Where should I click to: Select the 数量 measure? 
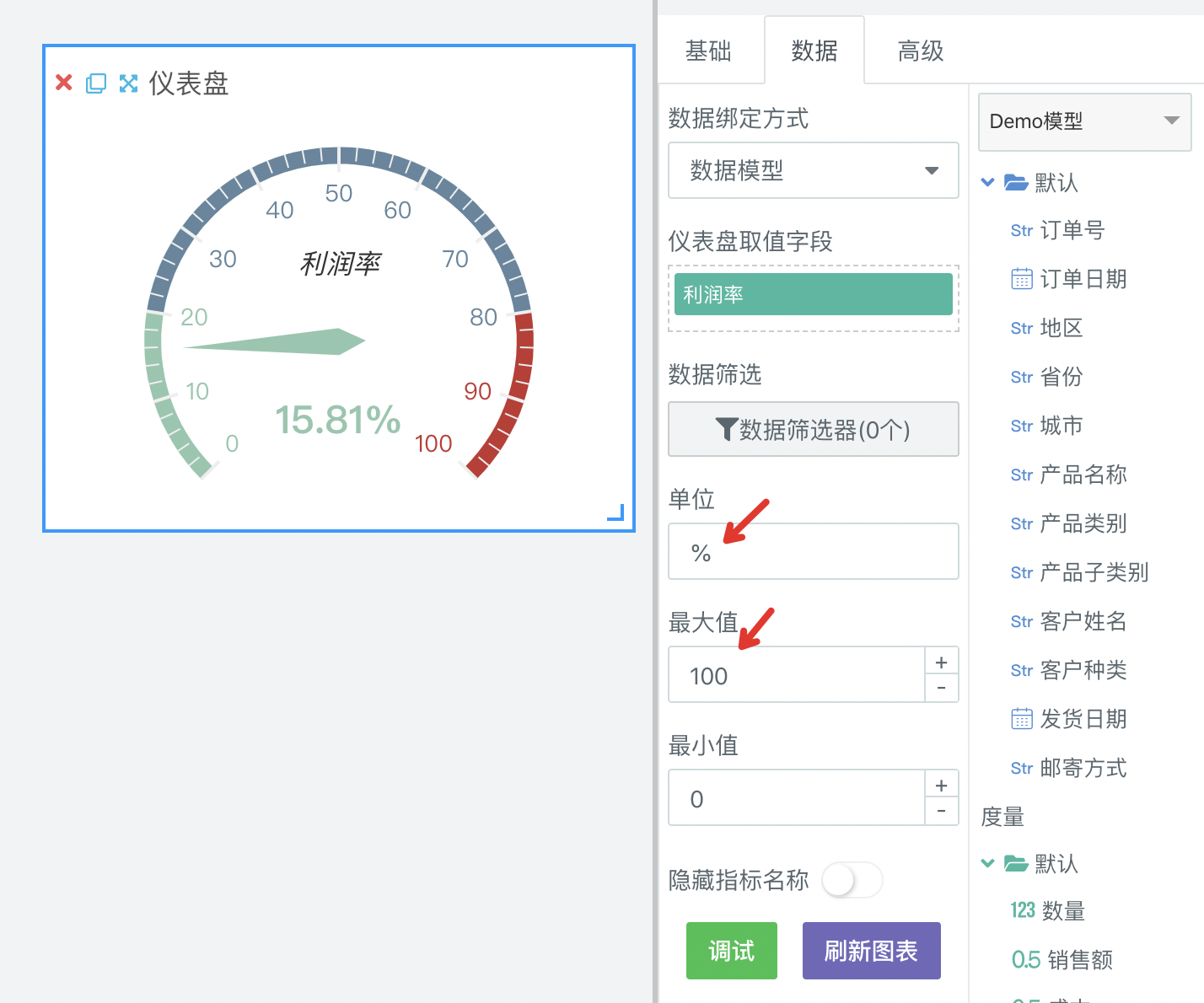pos(1064,911)
